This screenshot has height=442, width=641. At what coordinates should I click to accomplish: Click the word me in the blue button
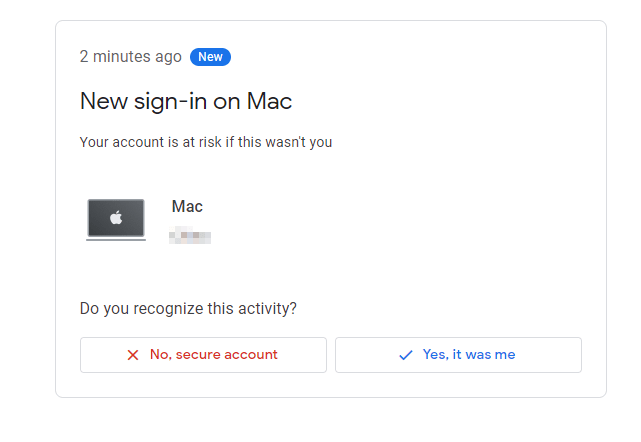pyautogui.click(x=505, y=354)
